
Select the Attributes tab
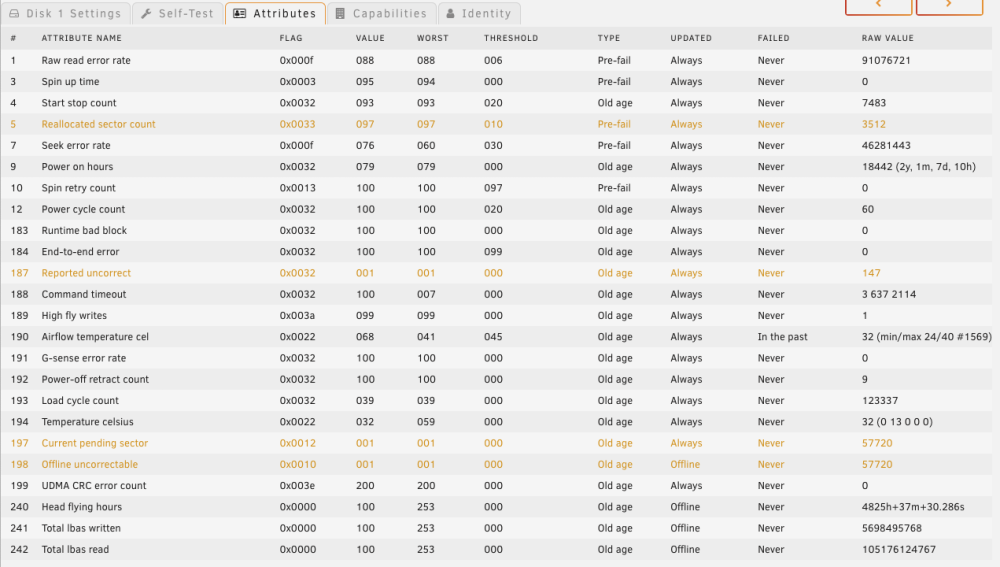[x=275, y=13]
